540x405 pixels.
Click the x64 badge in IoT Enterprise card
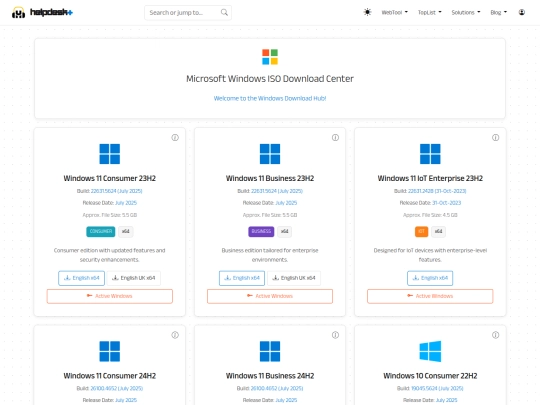coord(438,231)
